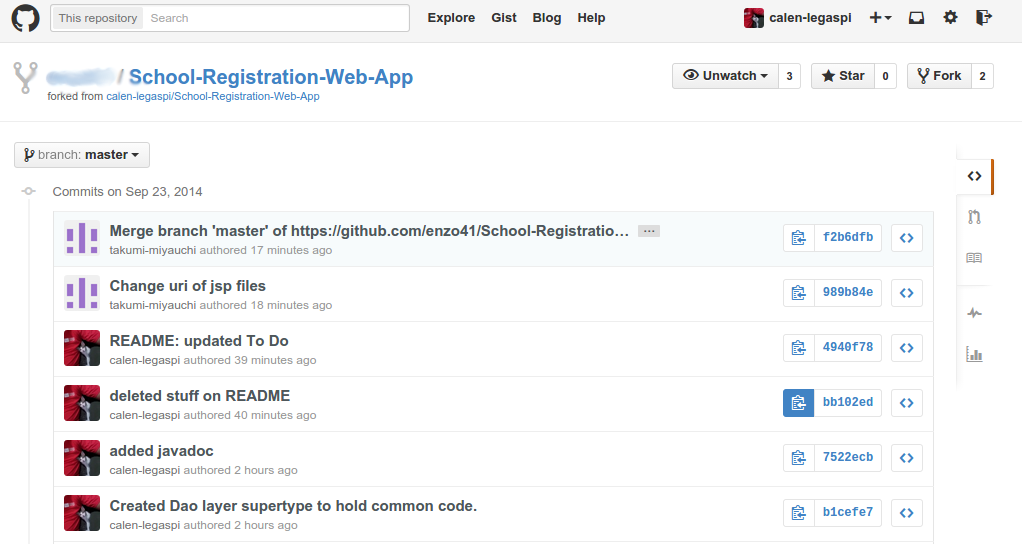Screen dimensions: 1022x544
Task: Browse code at commit b1cefe7
Action: point(907,513)
